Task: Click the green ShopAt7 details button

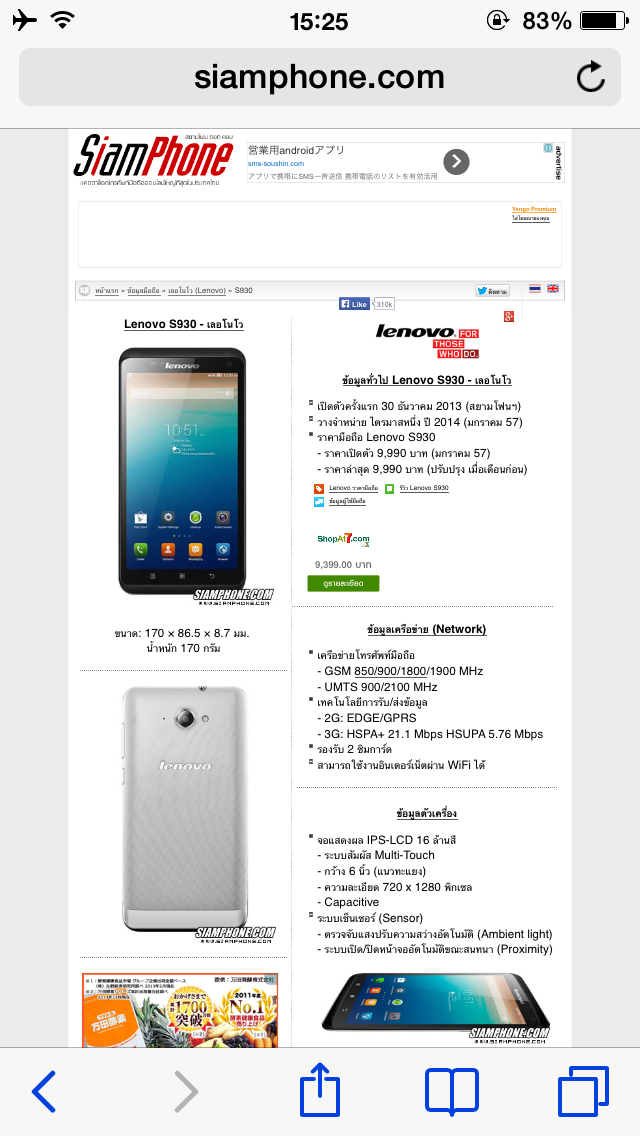Action: click(343, 583)
